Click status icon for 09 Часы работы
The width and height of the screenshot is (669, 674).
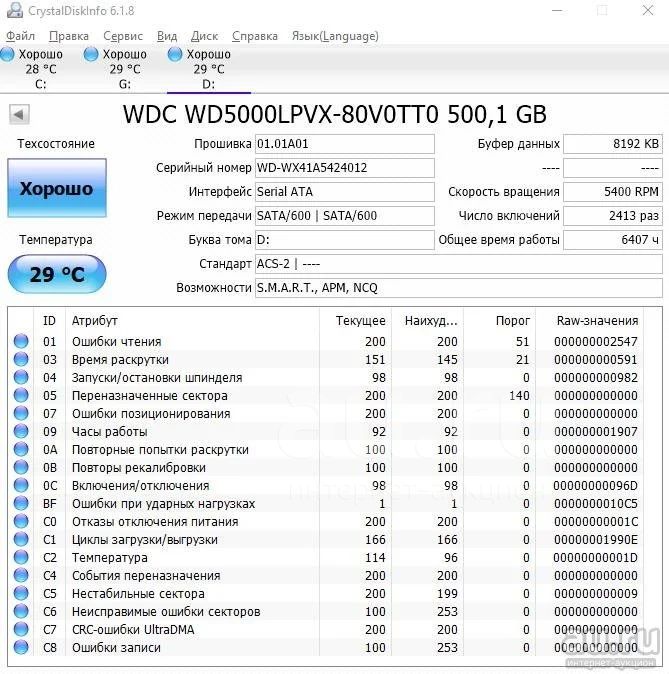[21, 431]
